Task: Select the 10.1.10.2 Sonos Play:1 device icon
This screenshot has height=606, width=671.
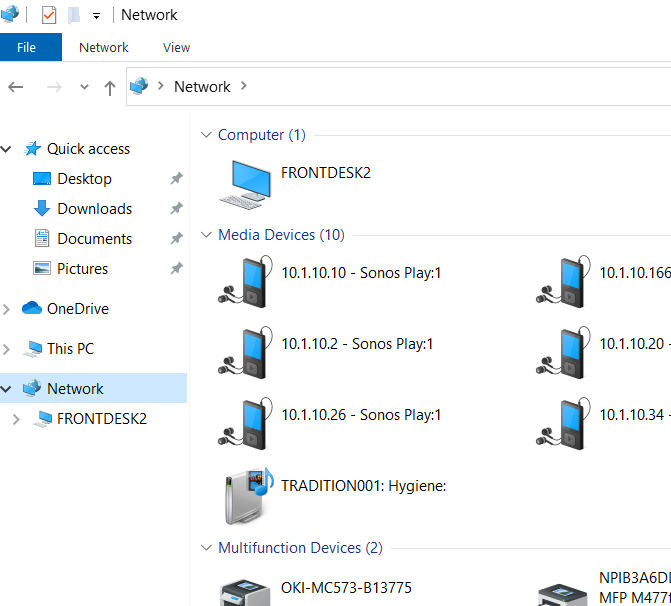Action: [x=245, y=353]
